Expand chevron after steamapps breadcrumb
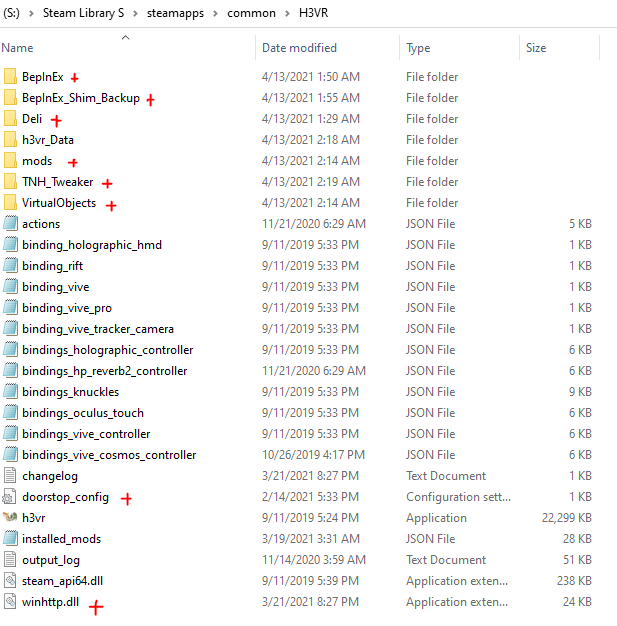 click(215, 13)
